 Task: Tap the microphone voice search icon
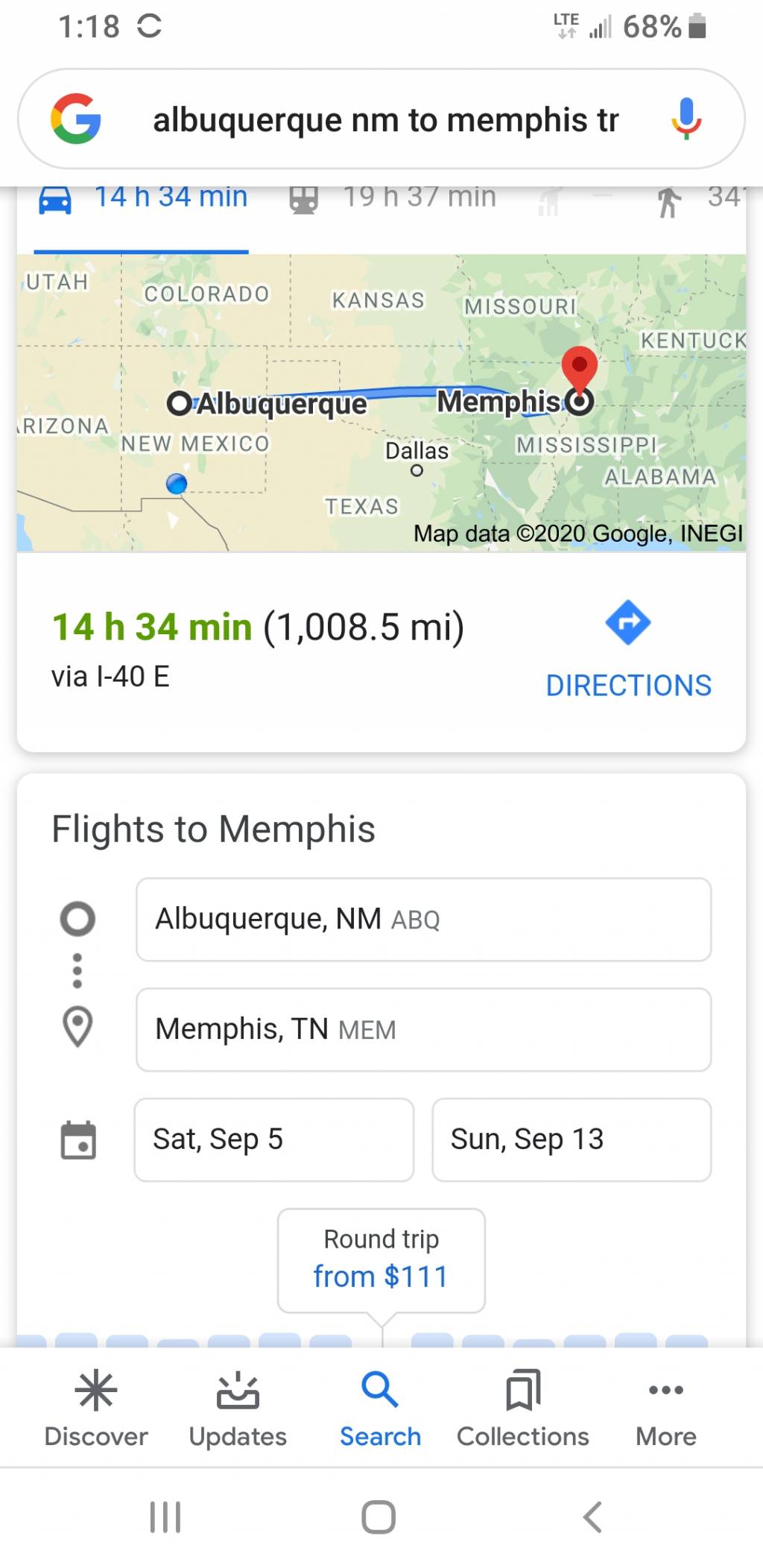[686, 119]
